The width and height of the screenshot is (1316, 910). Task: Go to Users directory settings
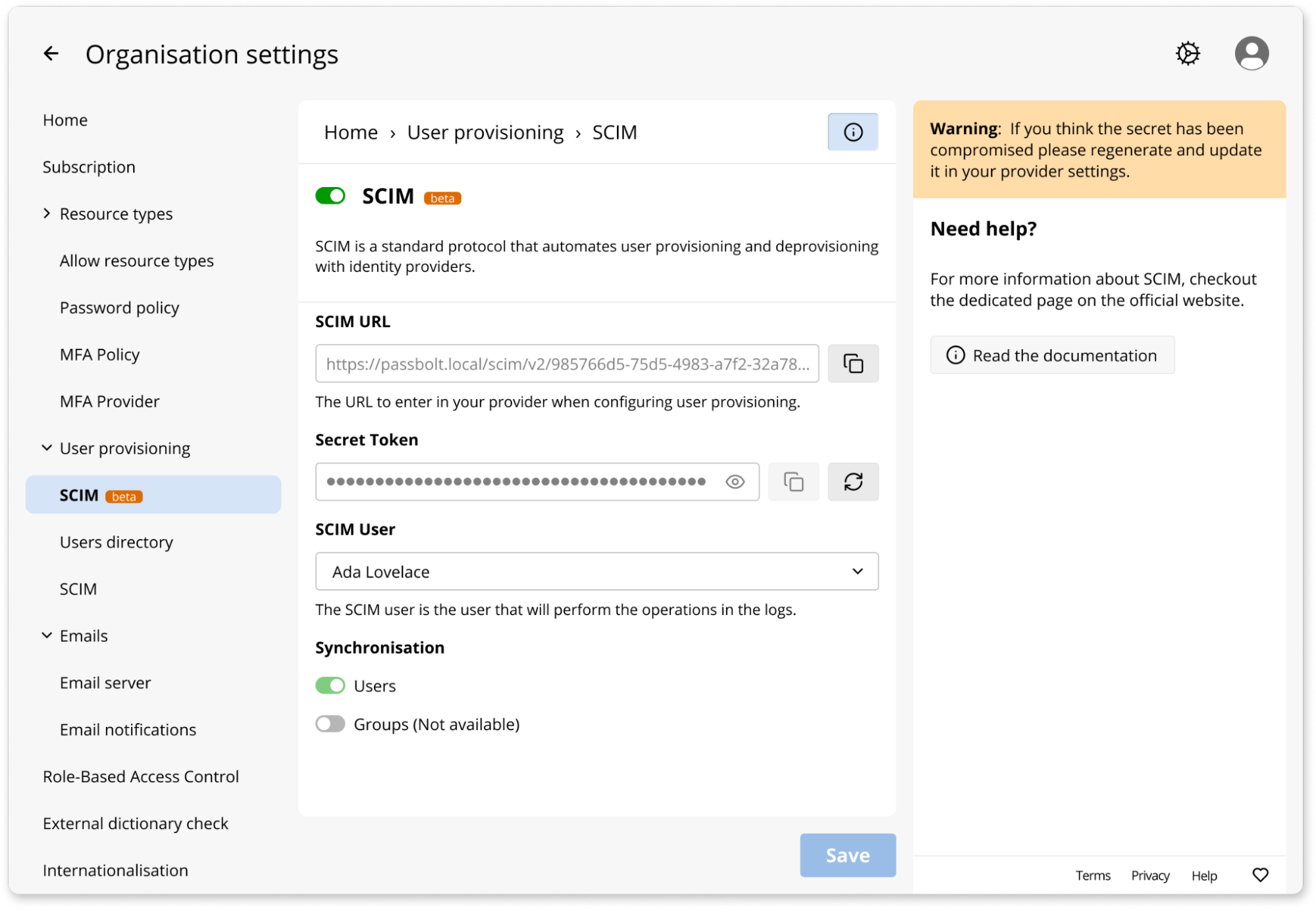coord(116,542)
